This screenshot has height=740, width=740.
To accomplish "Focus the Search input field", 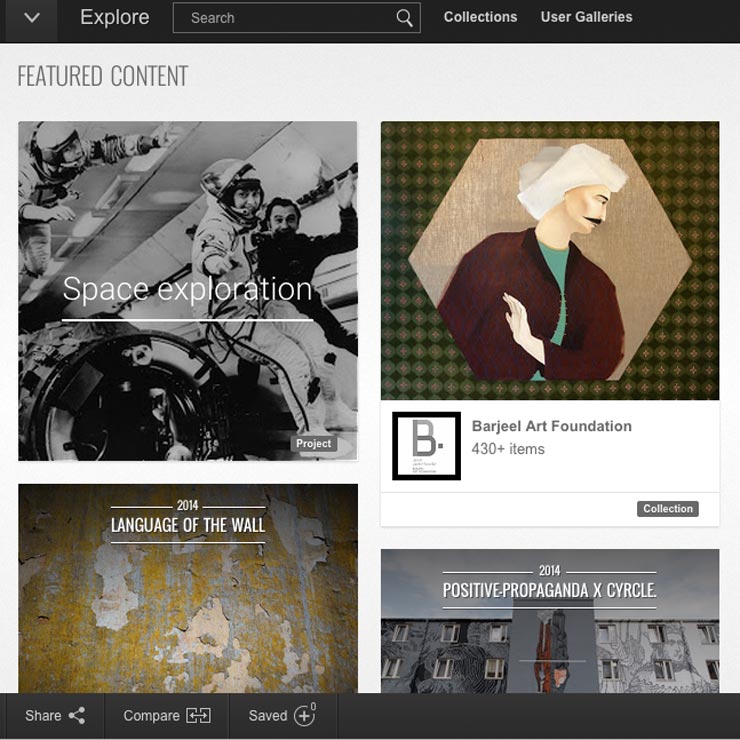I will click(x=296, y=18).
